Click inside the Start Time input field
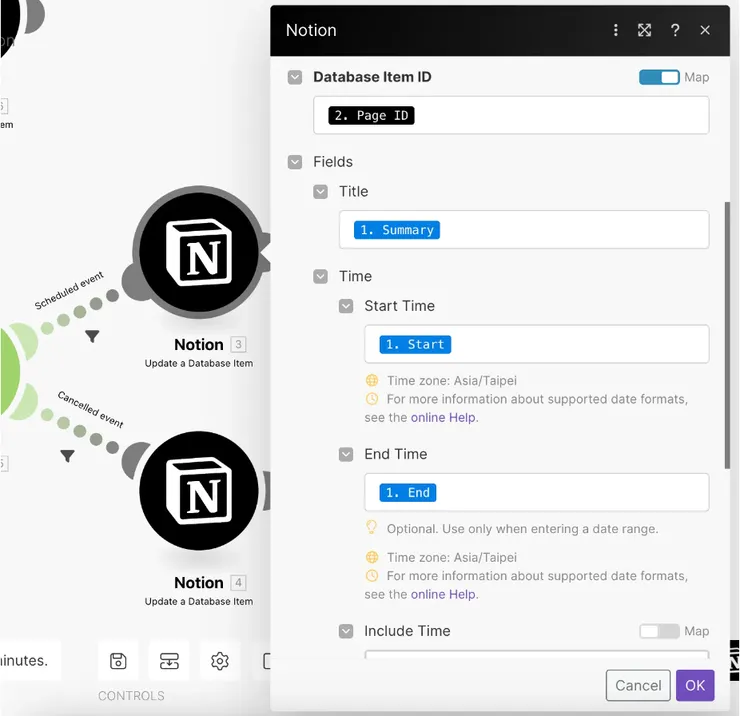This screenshot has height=716, width=740. click(x=537, y=344)
